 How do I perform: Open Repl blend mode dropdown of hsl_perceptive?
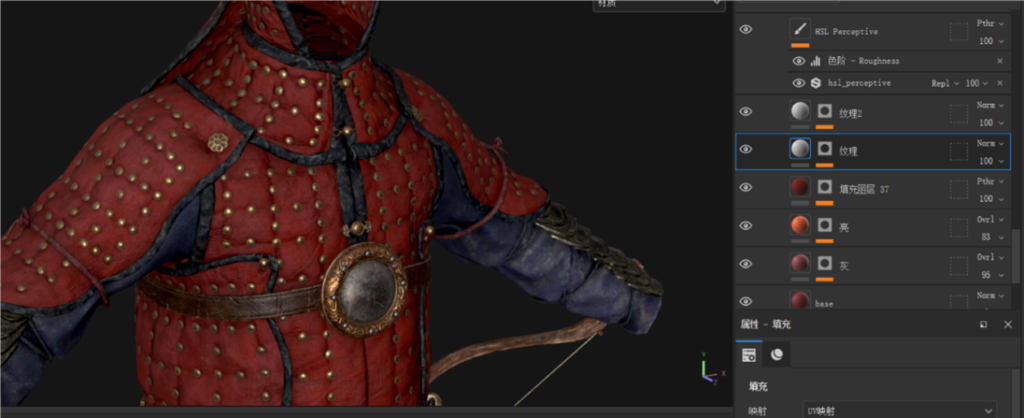945,84
